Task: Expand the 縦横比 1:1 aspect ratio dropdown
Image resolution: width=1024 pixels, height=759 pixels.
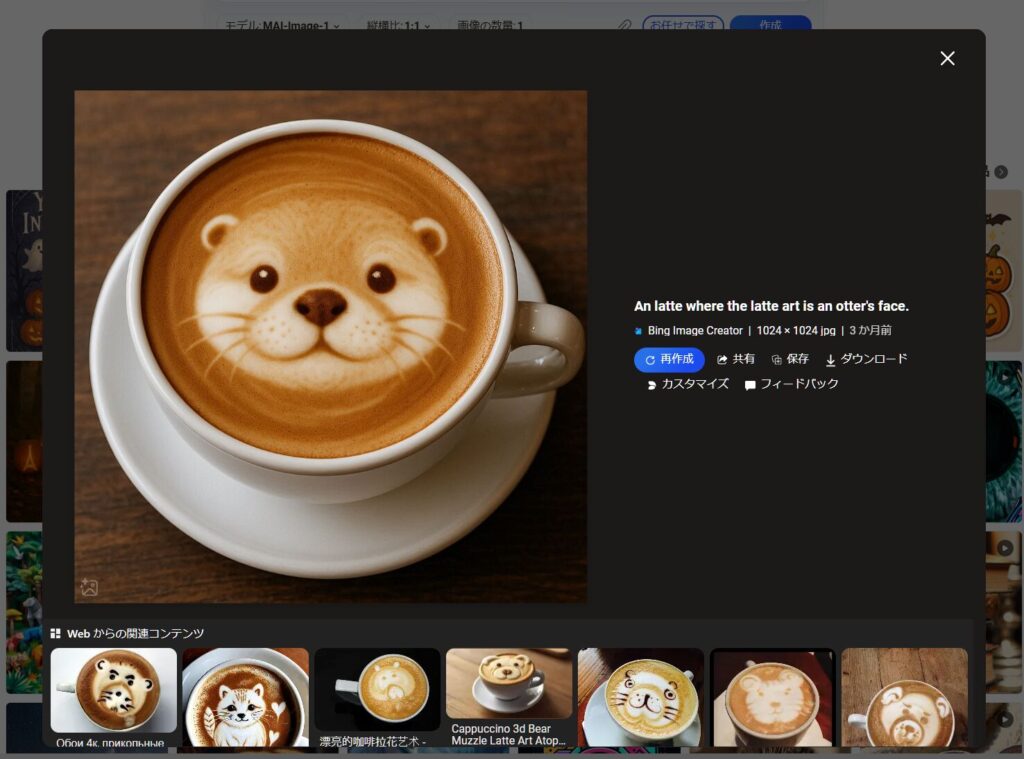Action: (399, 25)
